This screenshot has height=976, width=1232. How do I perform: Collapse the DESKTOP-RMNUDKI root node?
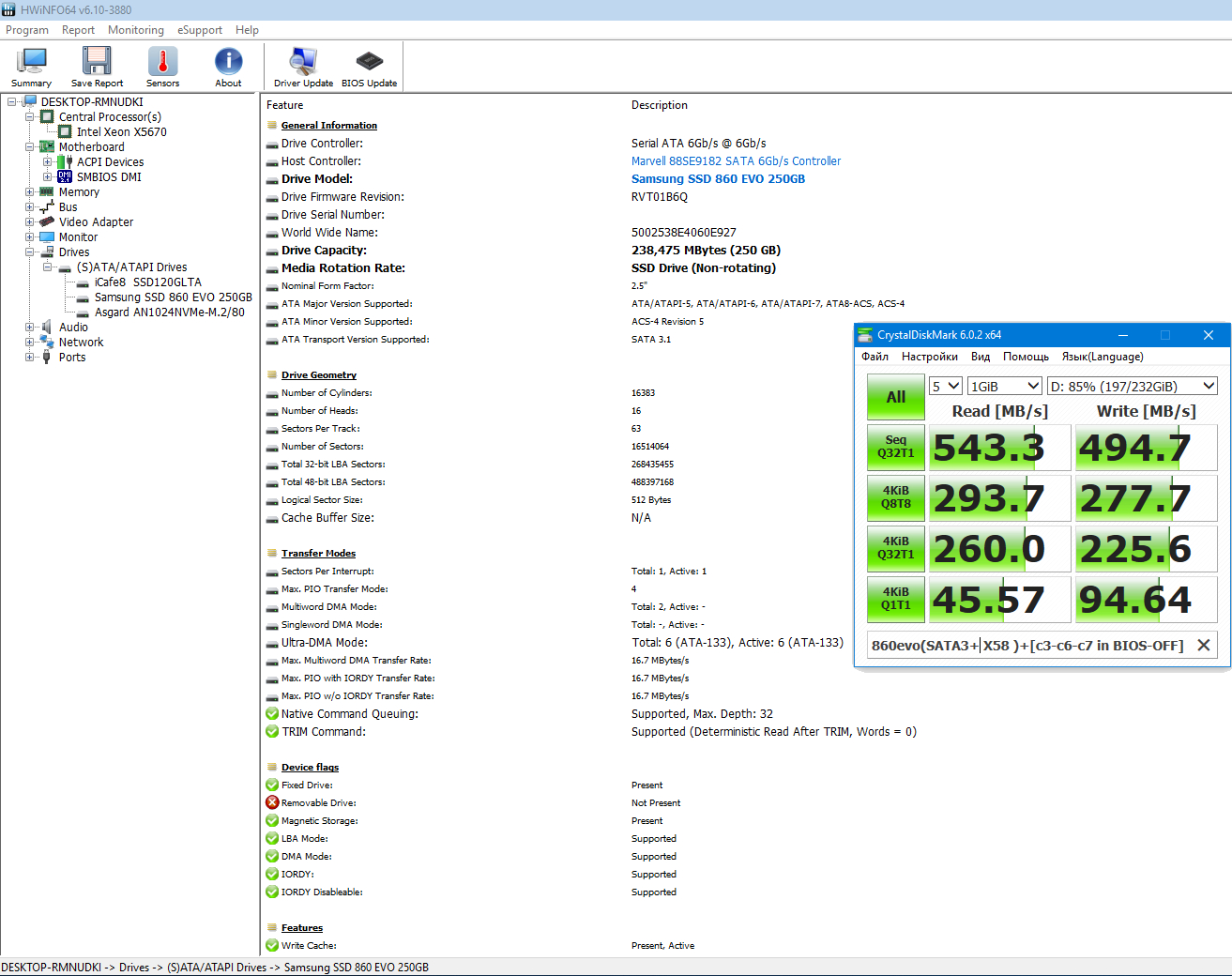tap(12, 102)
